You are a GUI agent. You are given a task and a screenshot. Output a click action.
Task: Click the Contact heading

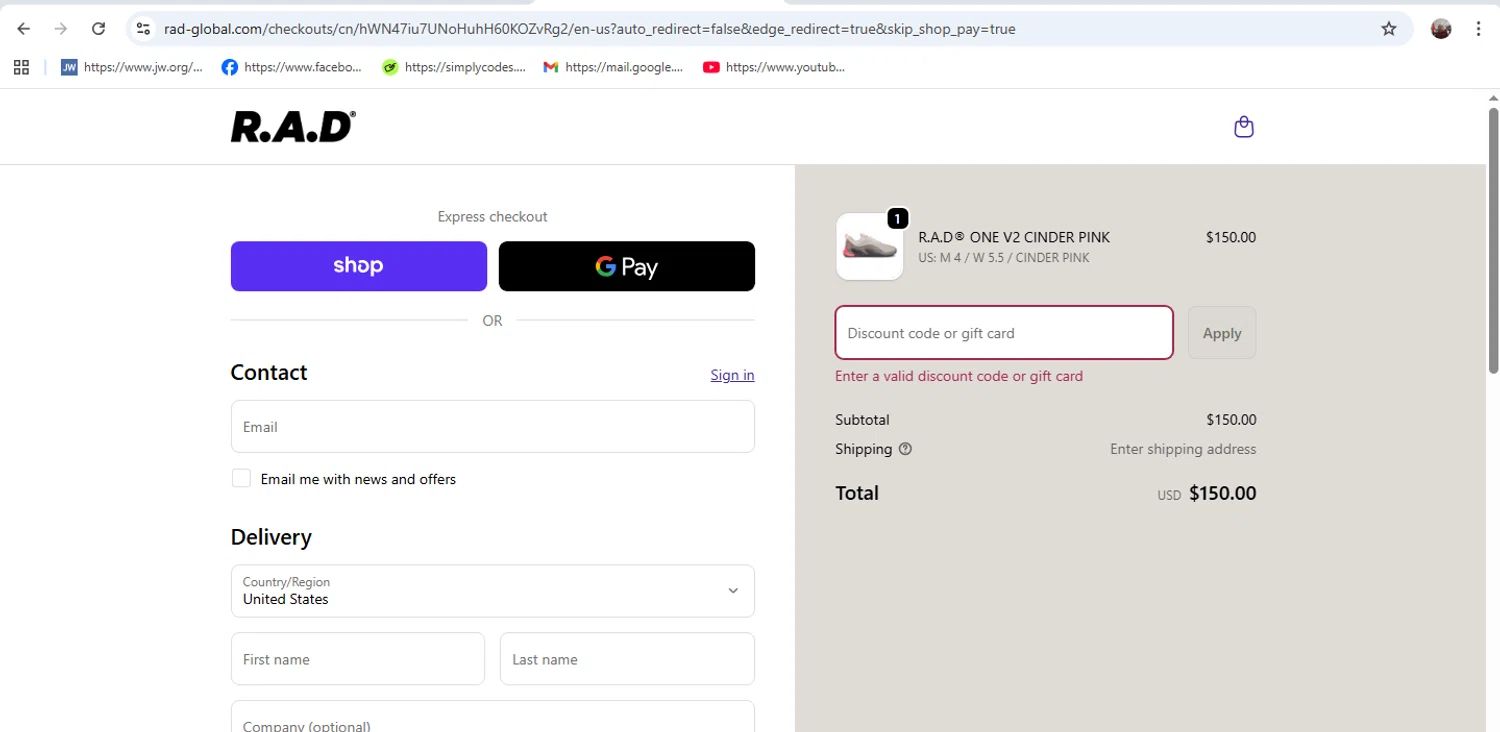(x=269, y=372)
